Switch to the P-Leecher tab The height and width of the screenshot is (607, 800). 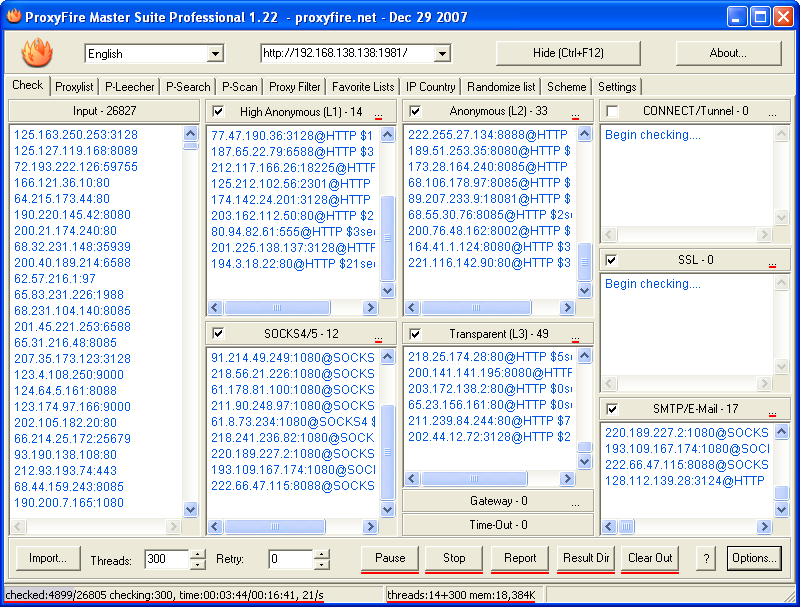(130, 87)
